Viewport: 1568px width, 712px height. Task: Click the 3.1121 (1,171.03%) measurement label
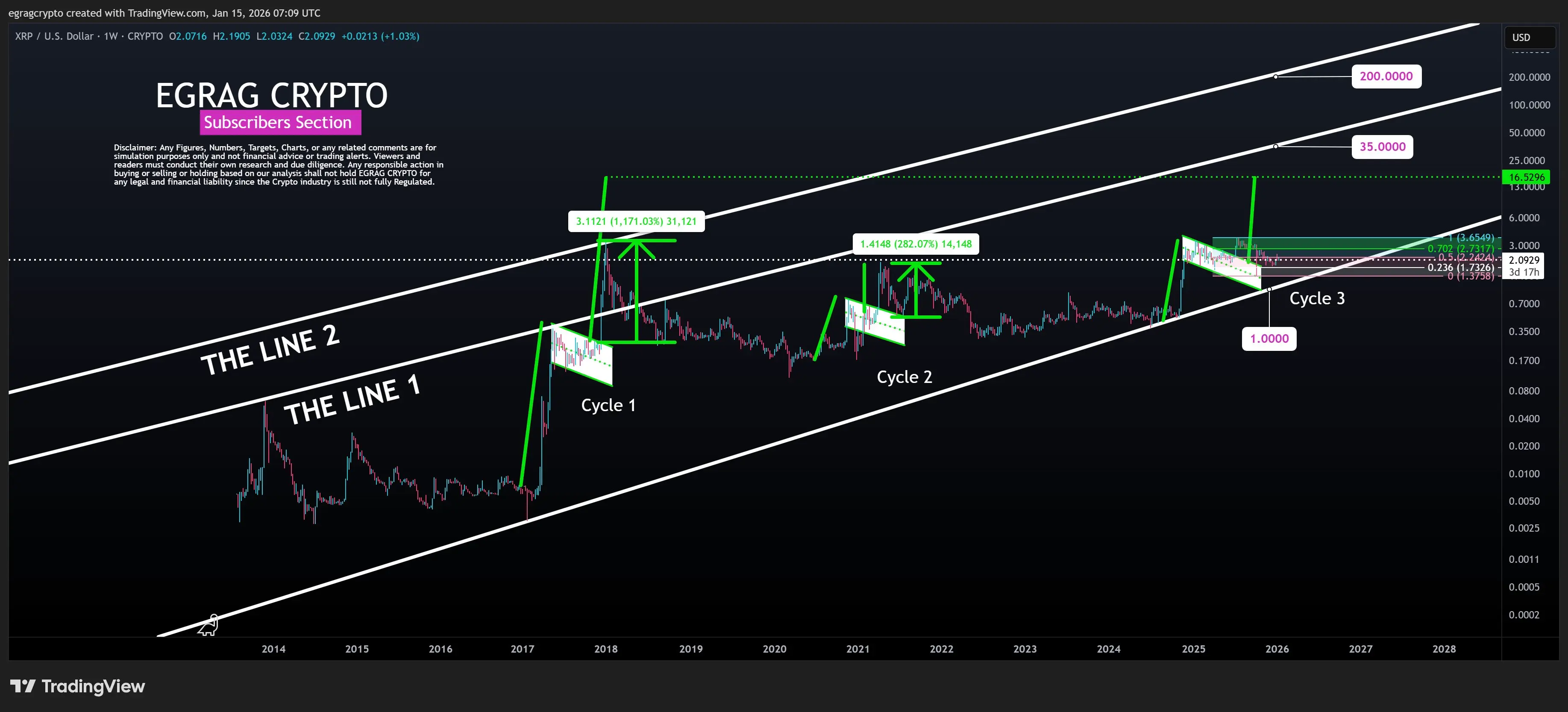[x=635, y=221]
